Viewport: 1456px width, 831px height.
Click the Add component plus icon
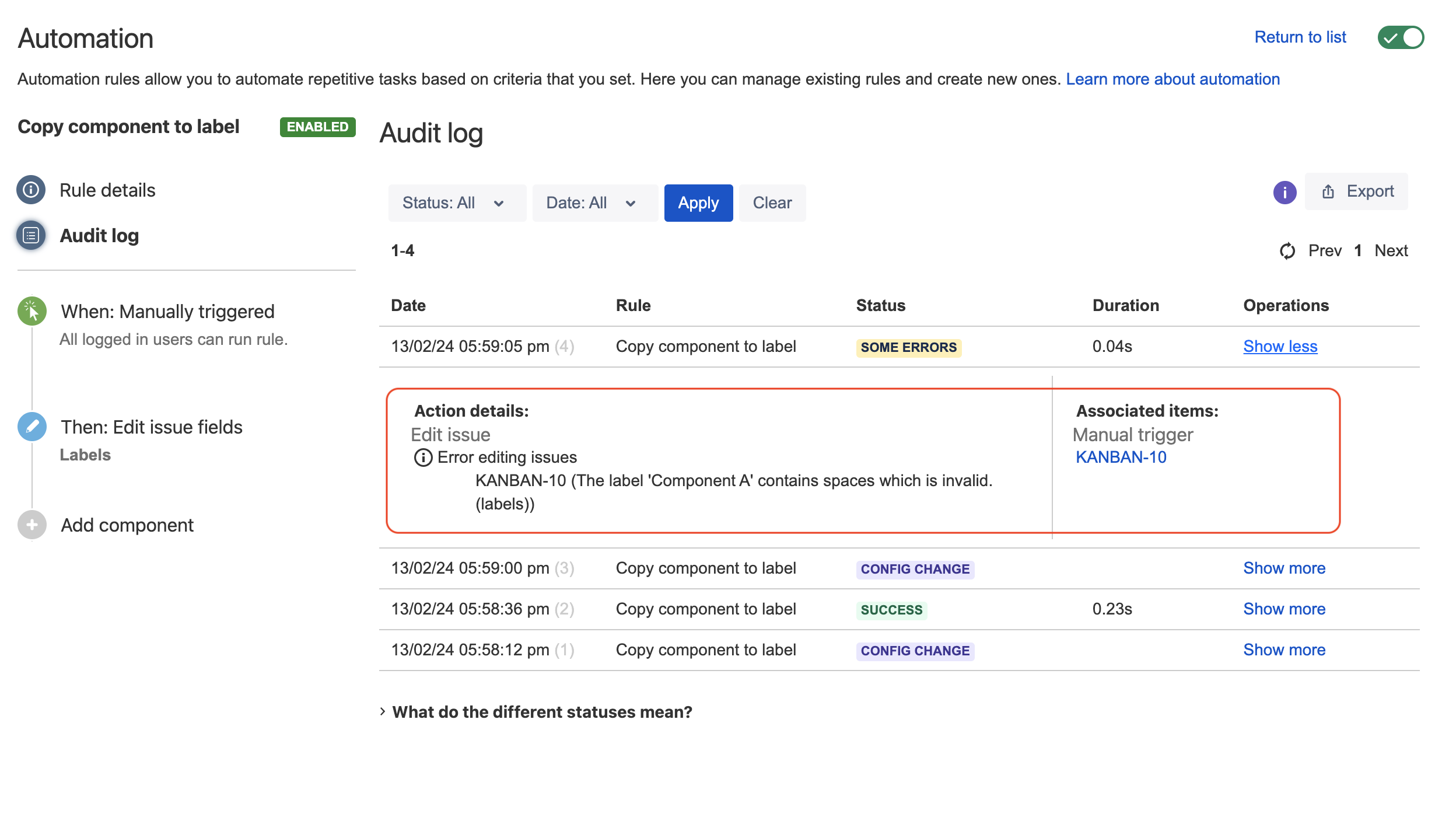pyautogui.click(x=31, y=524)
